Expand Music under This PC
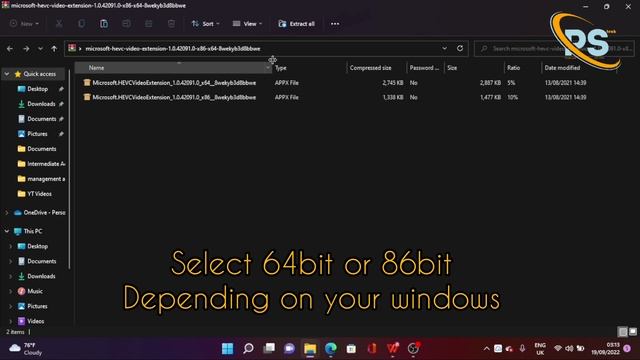This screenshot has width=640, height=360. [x=11, y=291]
